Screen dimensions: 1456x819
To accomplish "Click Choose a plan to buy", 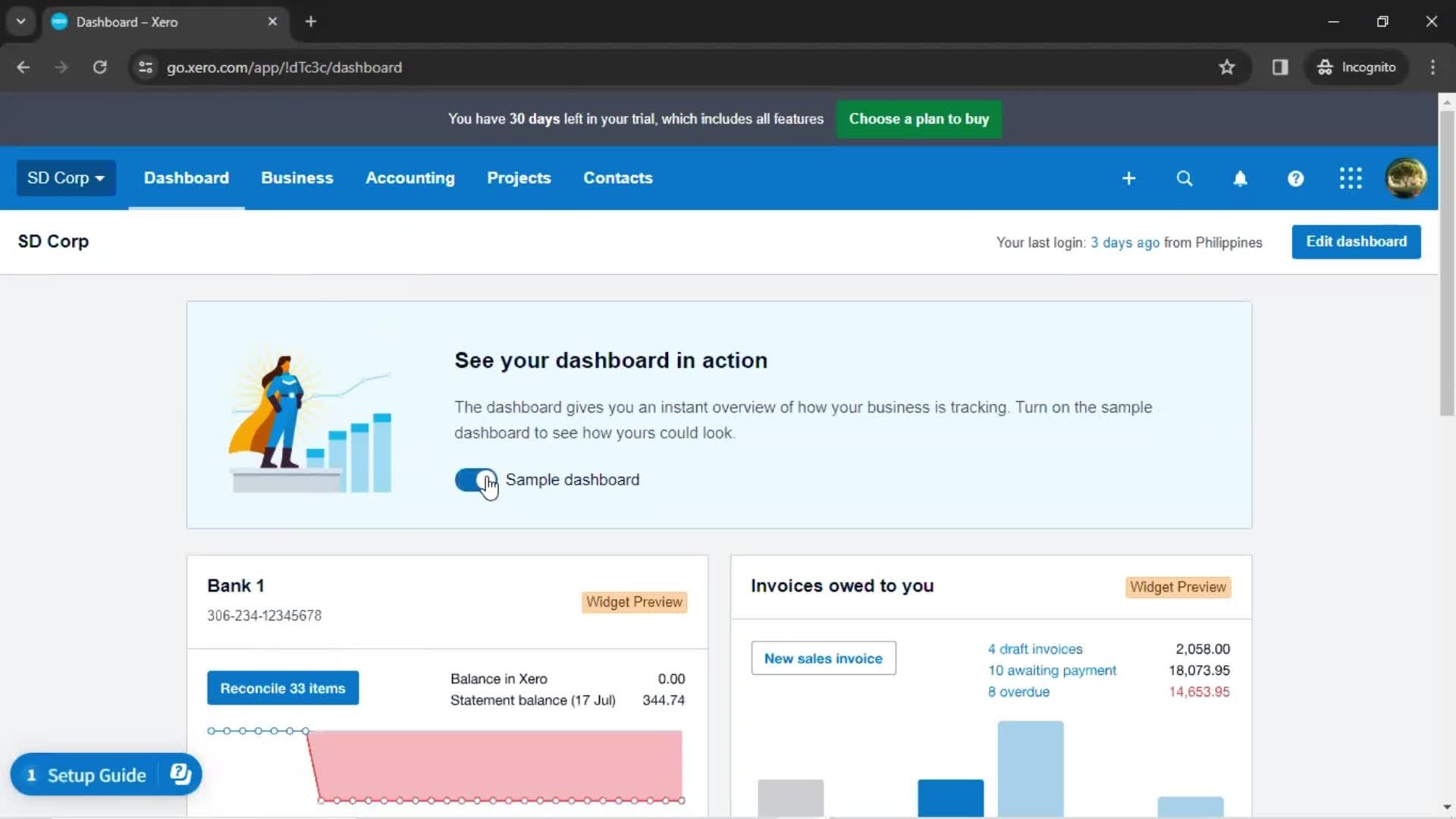I will (918, 119).
